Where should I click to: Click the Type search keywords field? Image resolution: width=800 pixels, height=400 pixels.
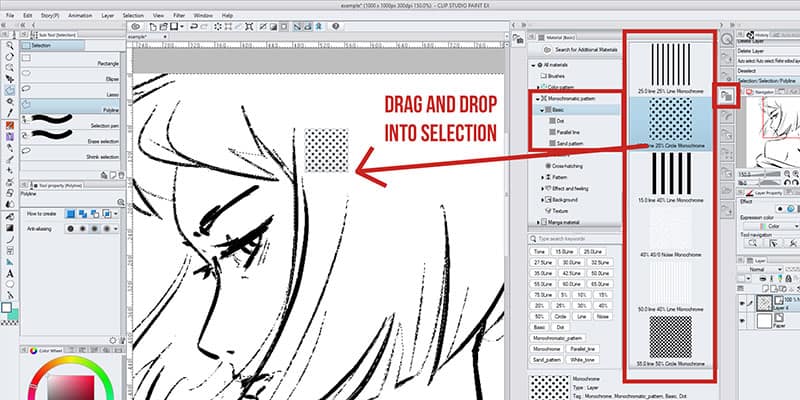pyautogui.click(x=573, y=238)
